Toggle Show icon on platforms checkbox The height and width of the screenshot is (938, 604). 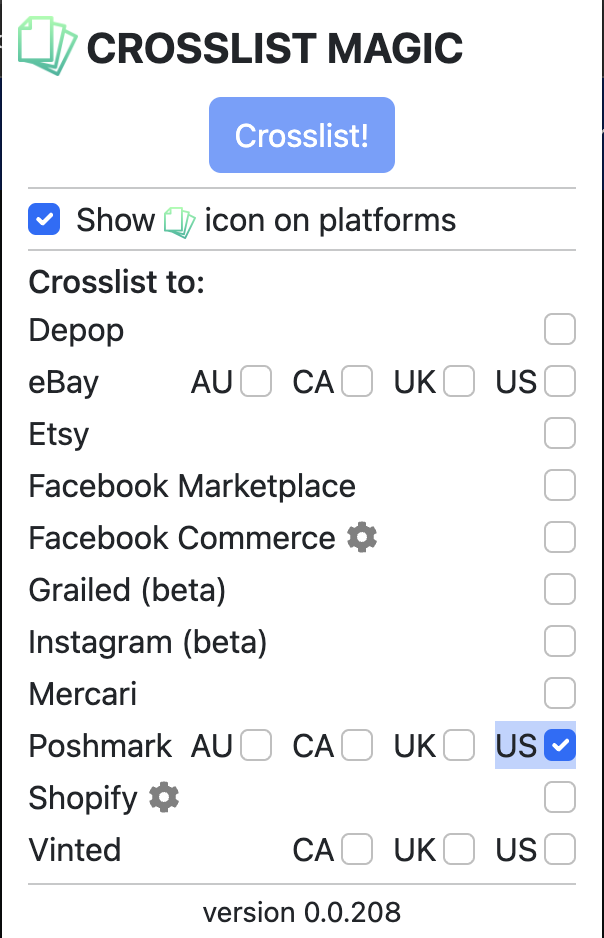click(x=45, y=220)
